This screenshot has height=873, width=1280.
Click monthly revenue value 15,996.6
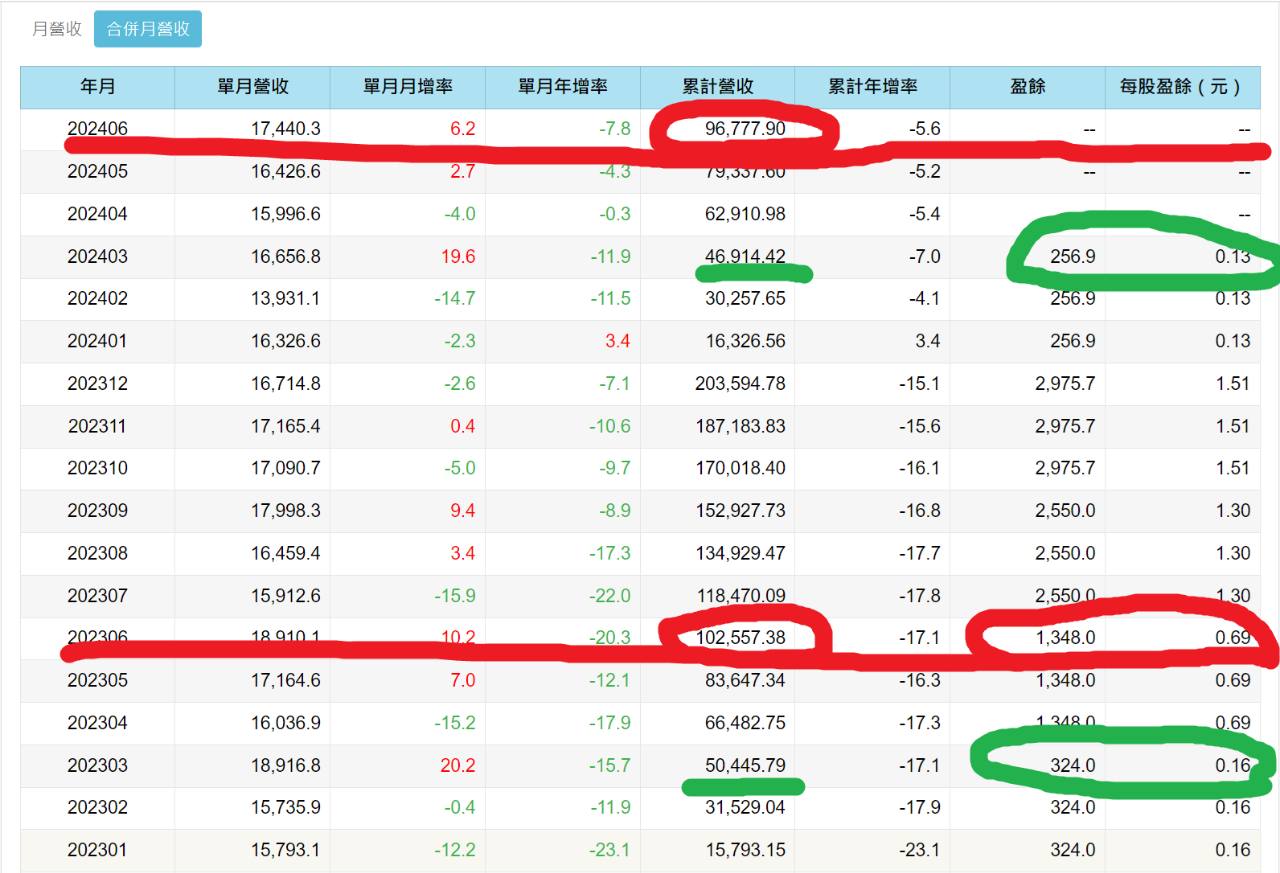pyautogui.click(x=286, y=214)
